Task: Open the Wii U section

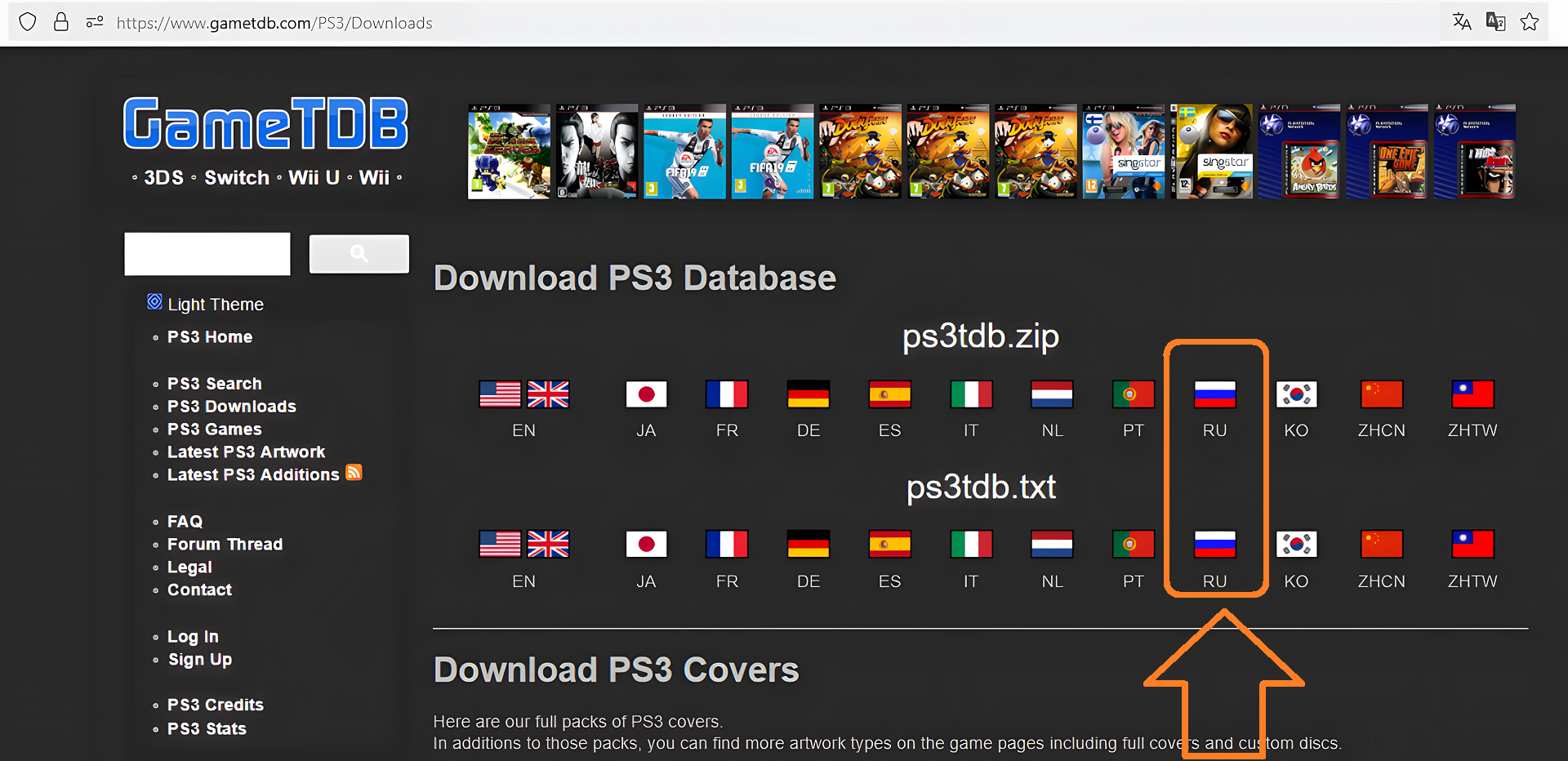Action: [314, 178]
